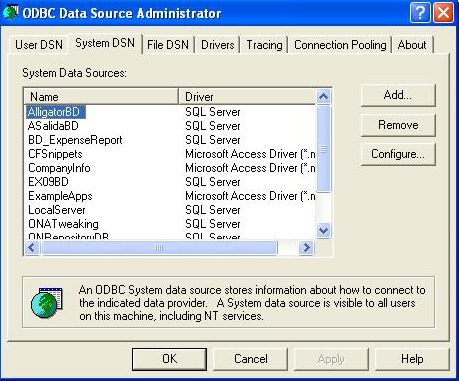Click the title bar Help question mark button

click(420, 13)
